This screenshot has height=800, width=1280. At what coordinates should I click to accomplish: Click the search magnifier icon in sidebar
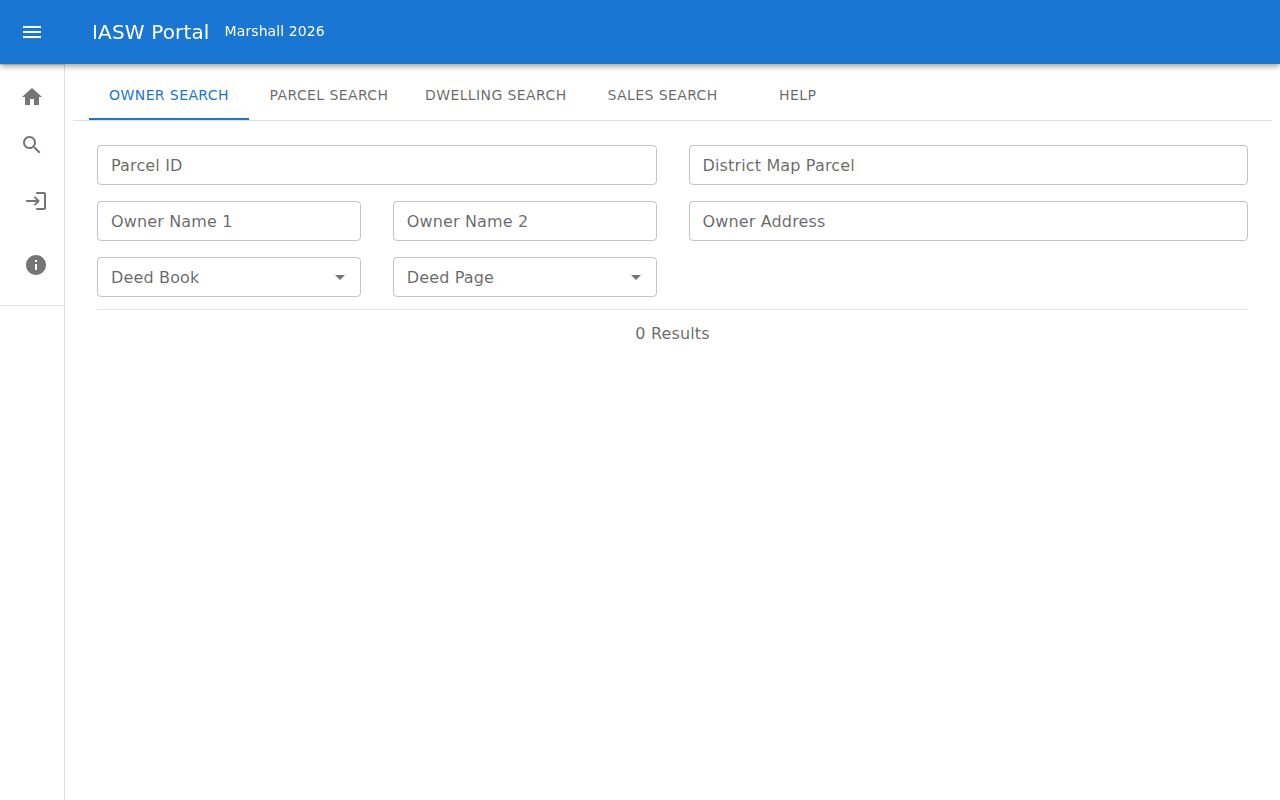[x=32, y=145]
